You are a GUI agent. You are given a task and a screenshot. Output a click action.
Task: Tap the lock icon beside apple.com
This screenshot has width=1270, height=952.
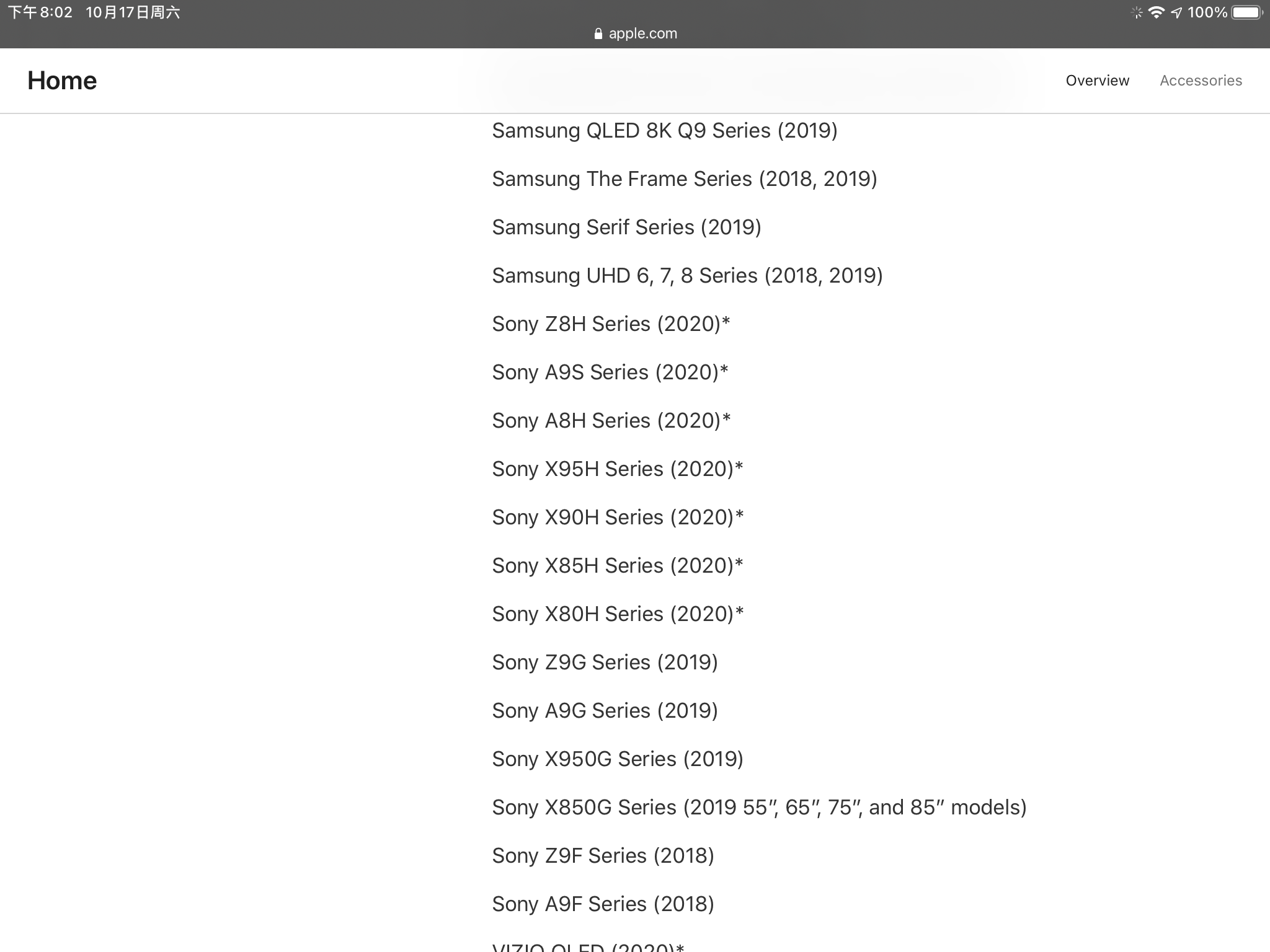[598, 34]
